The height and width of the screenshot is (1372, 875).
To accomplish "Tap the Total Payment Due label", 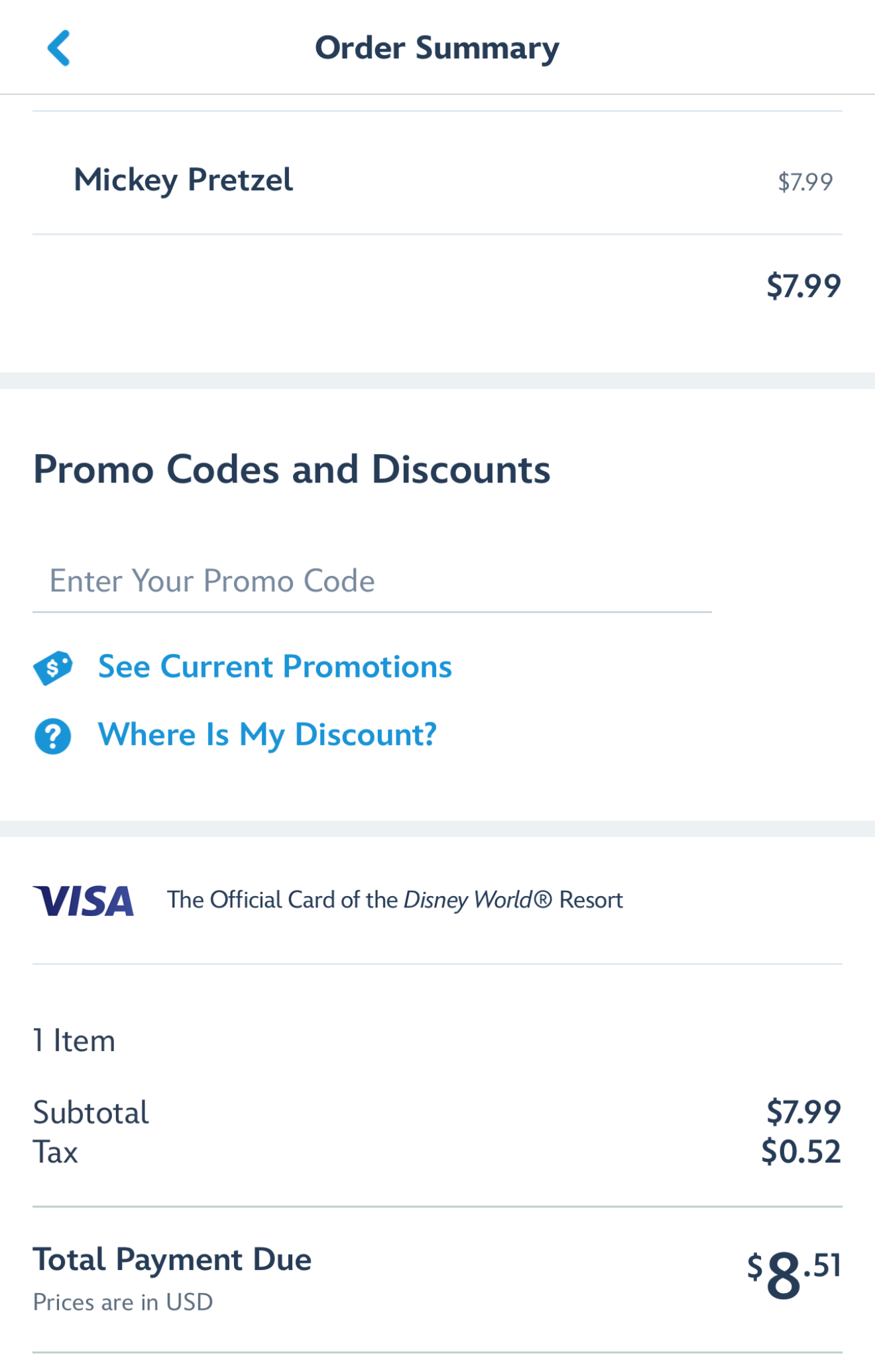I will tap(172, 1260).
